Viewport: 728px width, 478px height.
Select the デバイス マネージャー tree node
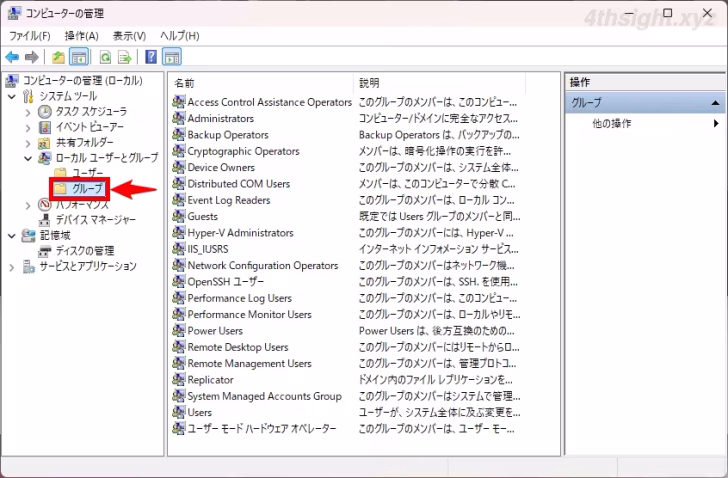click(96, 219)
